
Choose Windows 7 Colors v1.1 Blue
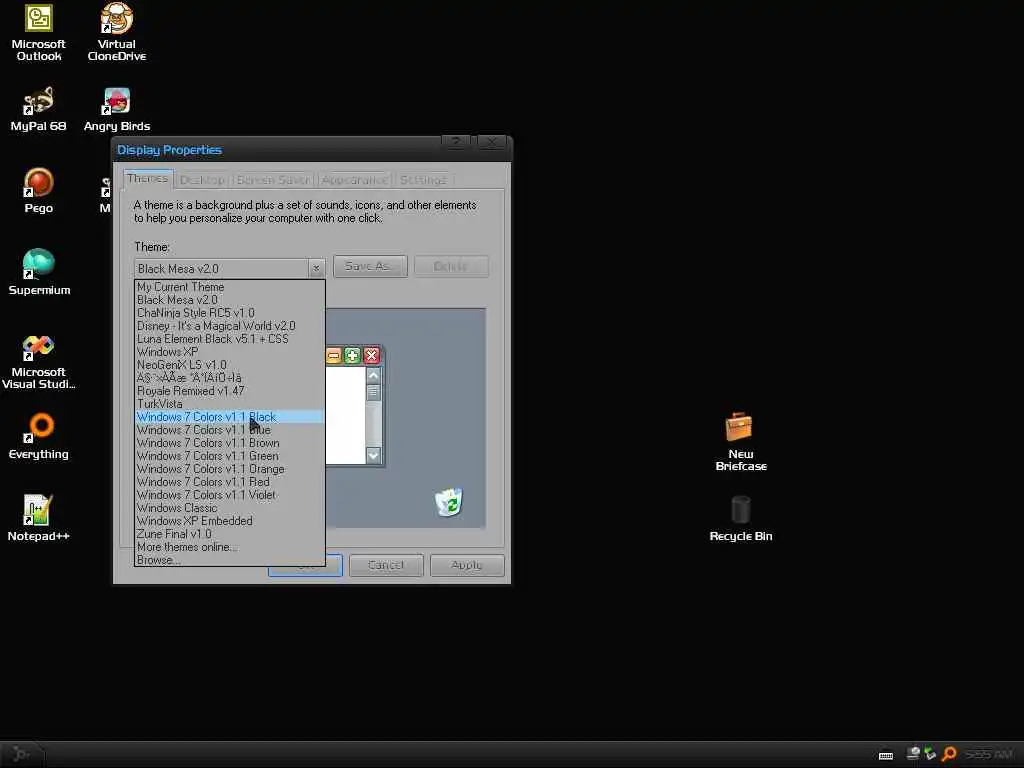(229, 430)
